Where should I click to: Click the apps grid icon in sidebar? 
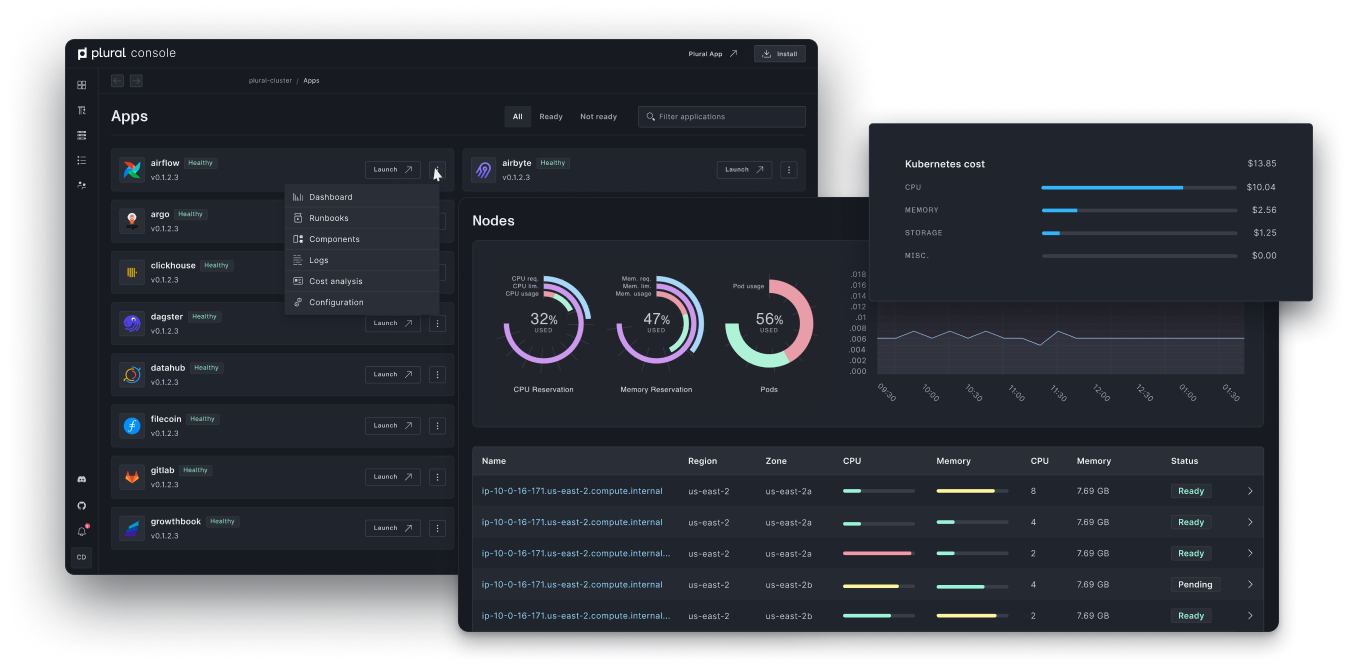[x=82, y=85]
